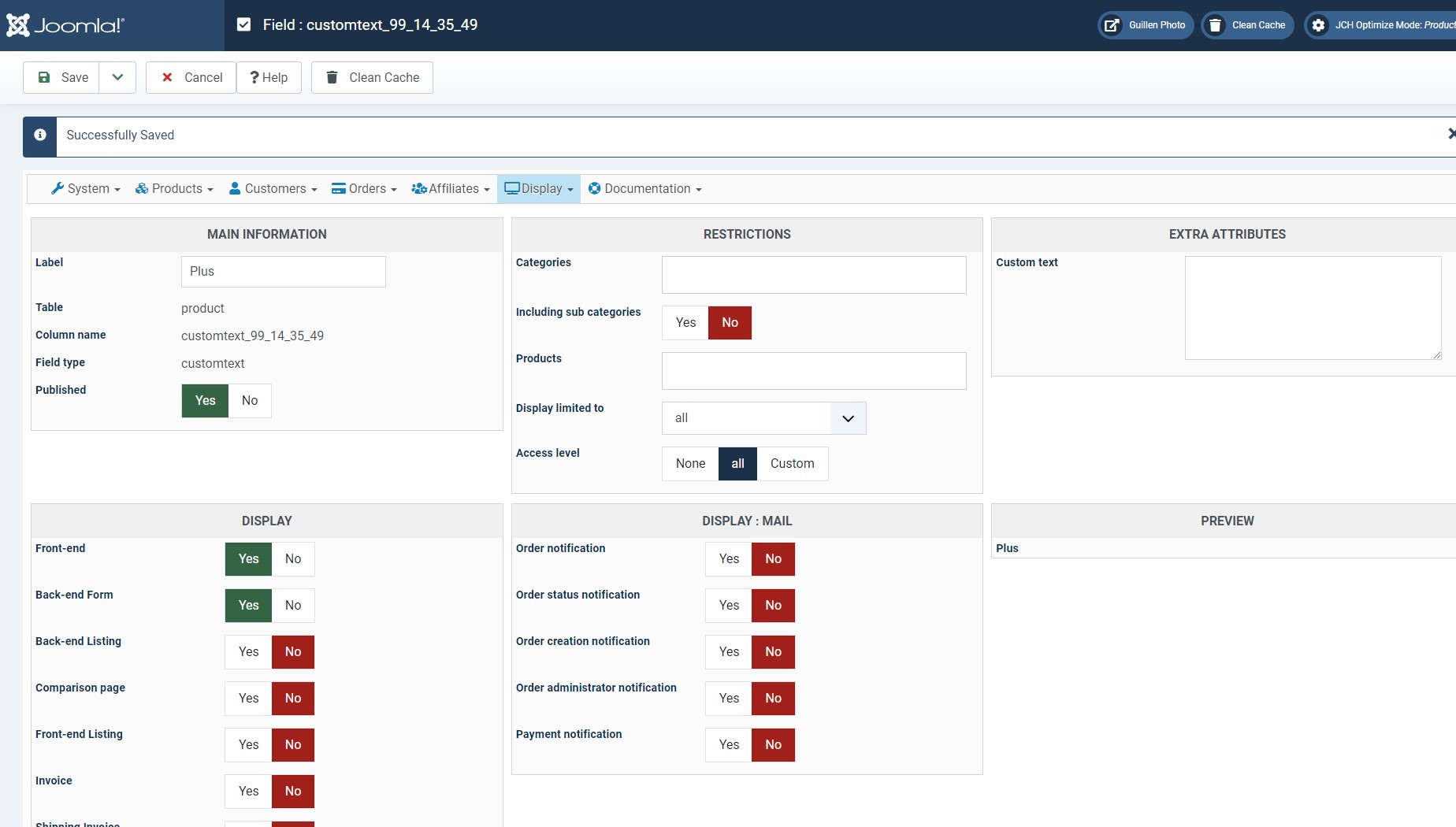Click the Custom text textarea
Screen dimensions: 1456x827
pos(1313,308)
